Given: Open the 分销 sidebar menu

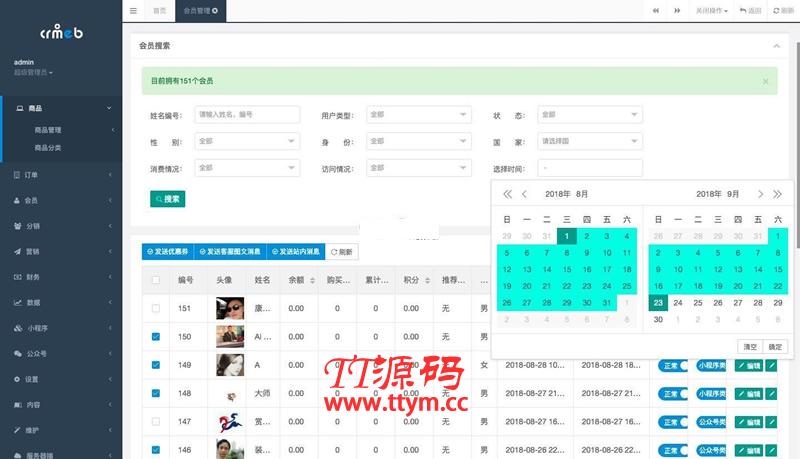Looking at the screenshot, I should [61, 226].
